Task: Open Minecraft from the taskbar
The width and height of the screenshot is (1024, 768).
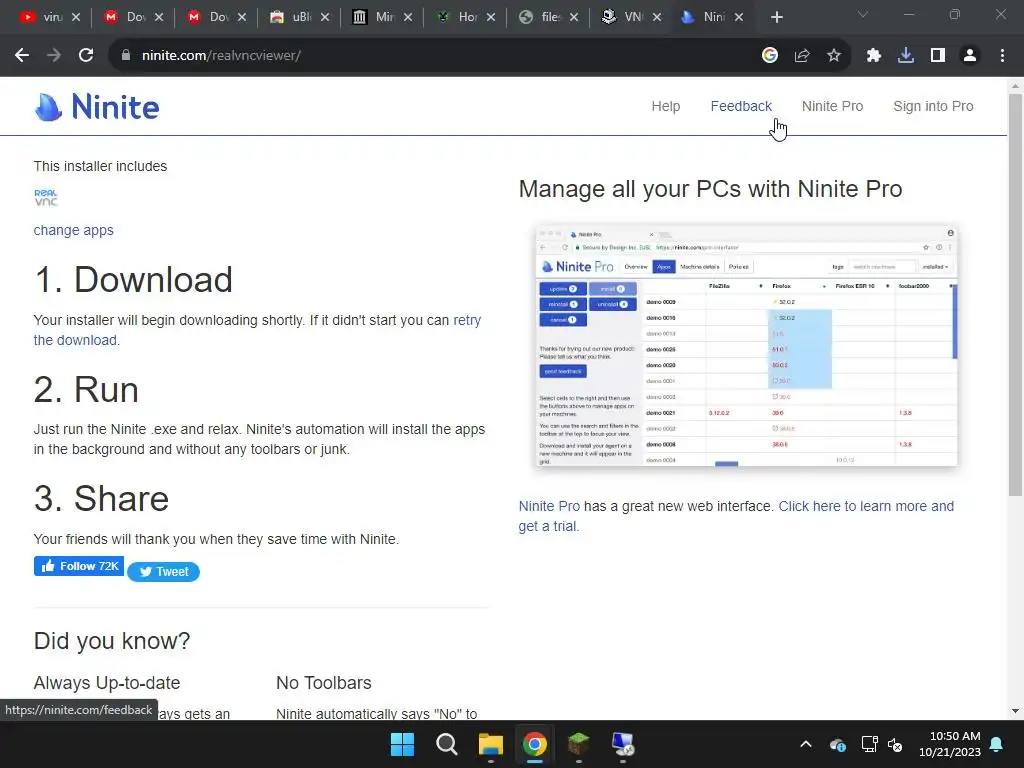Action: [x=579, y=744]
